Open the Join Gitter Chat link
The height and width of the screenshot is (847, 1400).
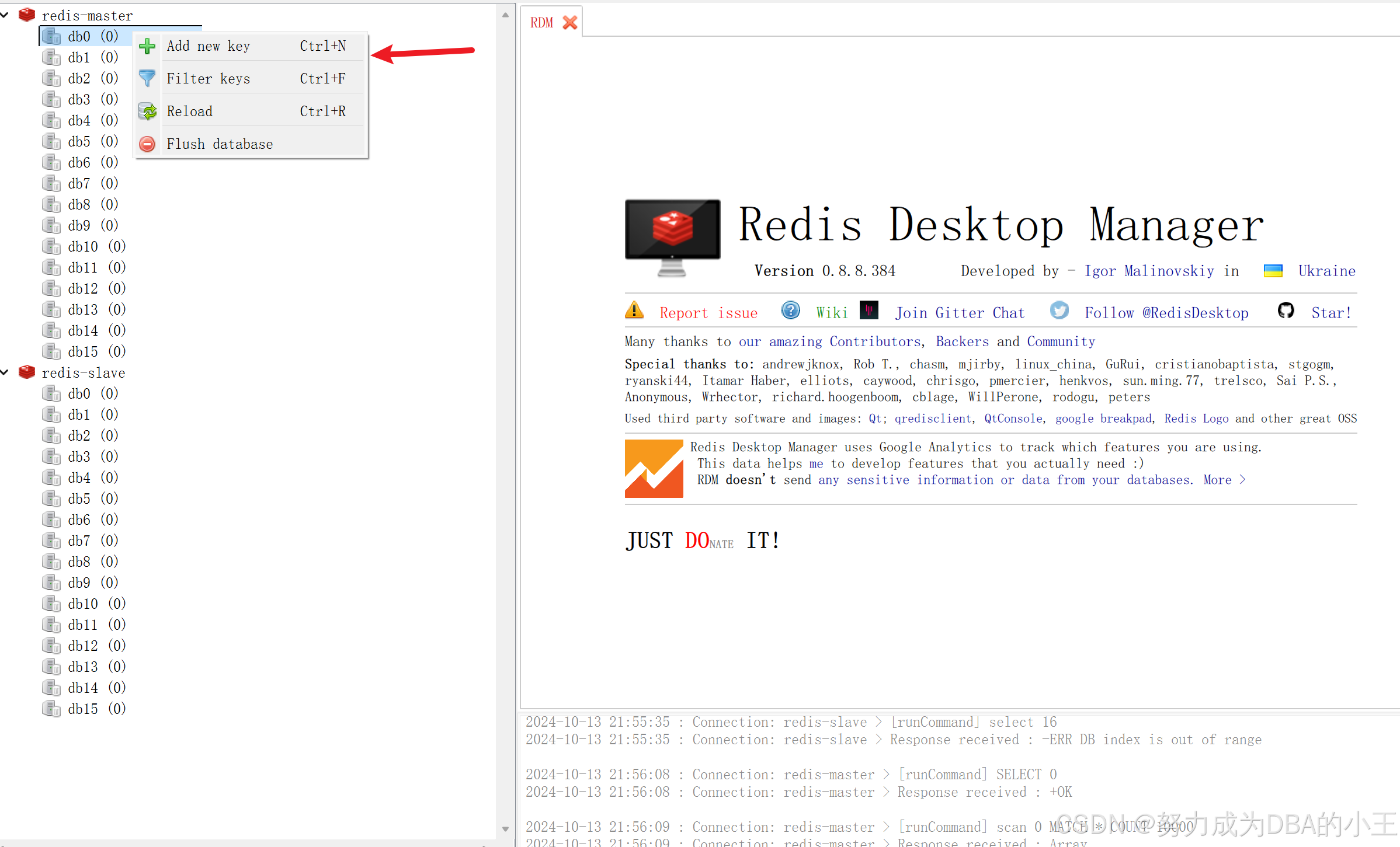click(x=960, y=313)
